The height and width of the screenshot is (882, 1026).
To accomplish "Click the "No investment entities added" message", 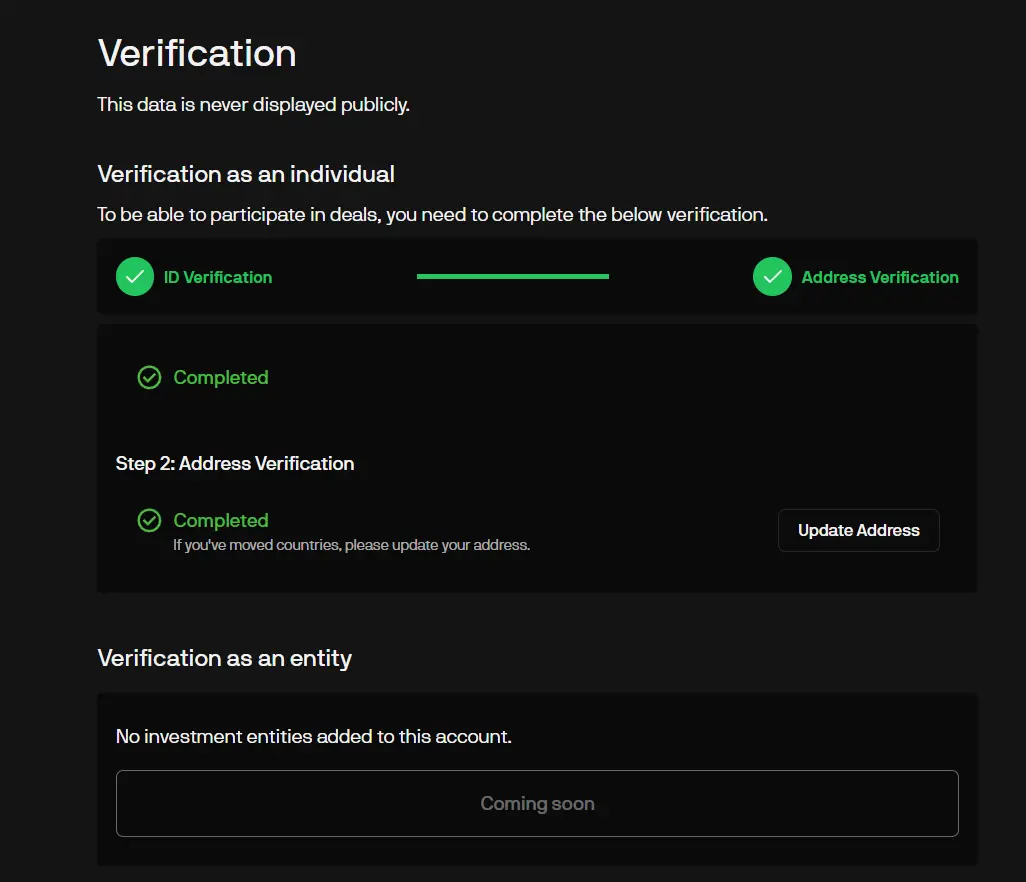I will tap(314, 737).
